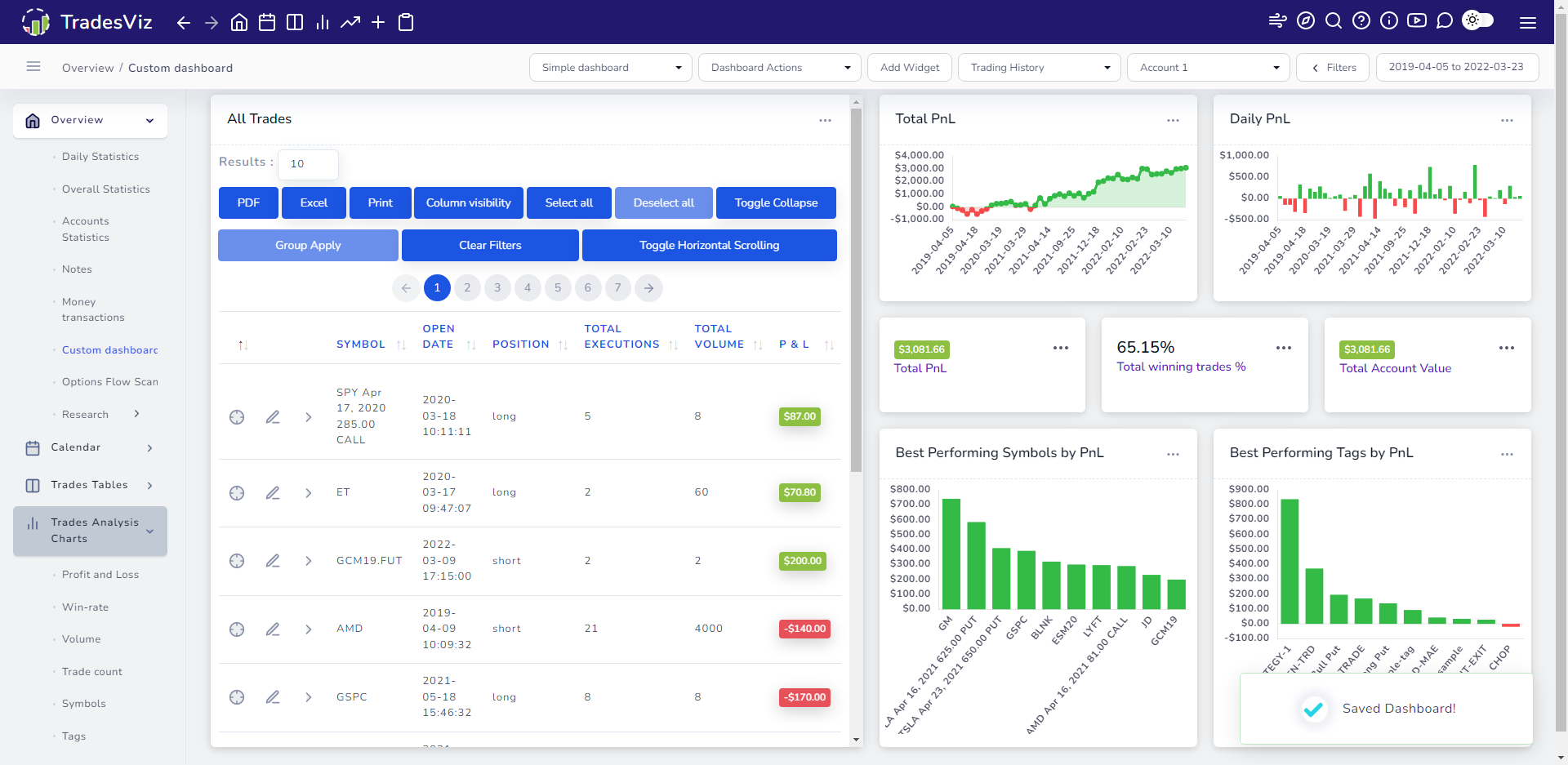
Task: Open Total winning trades % widget options
Action: [x=1284, y=348]
